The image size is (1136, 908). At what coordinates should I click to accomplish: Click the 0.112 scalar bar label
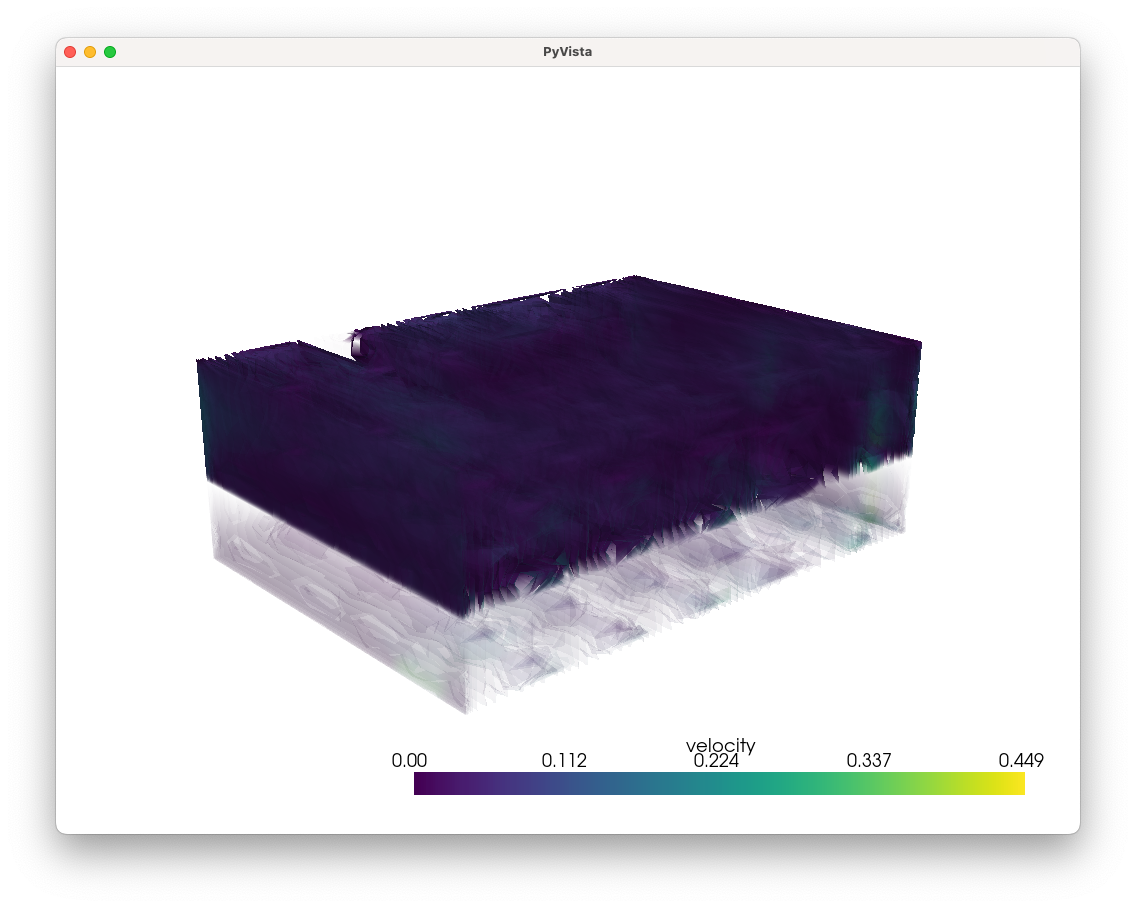coord(564,760)
